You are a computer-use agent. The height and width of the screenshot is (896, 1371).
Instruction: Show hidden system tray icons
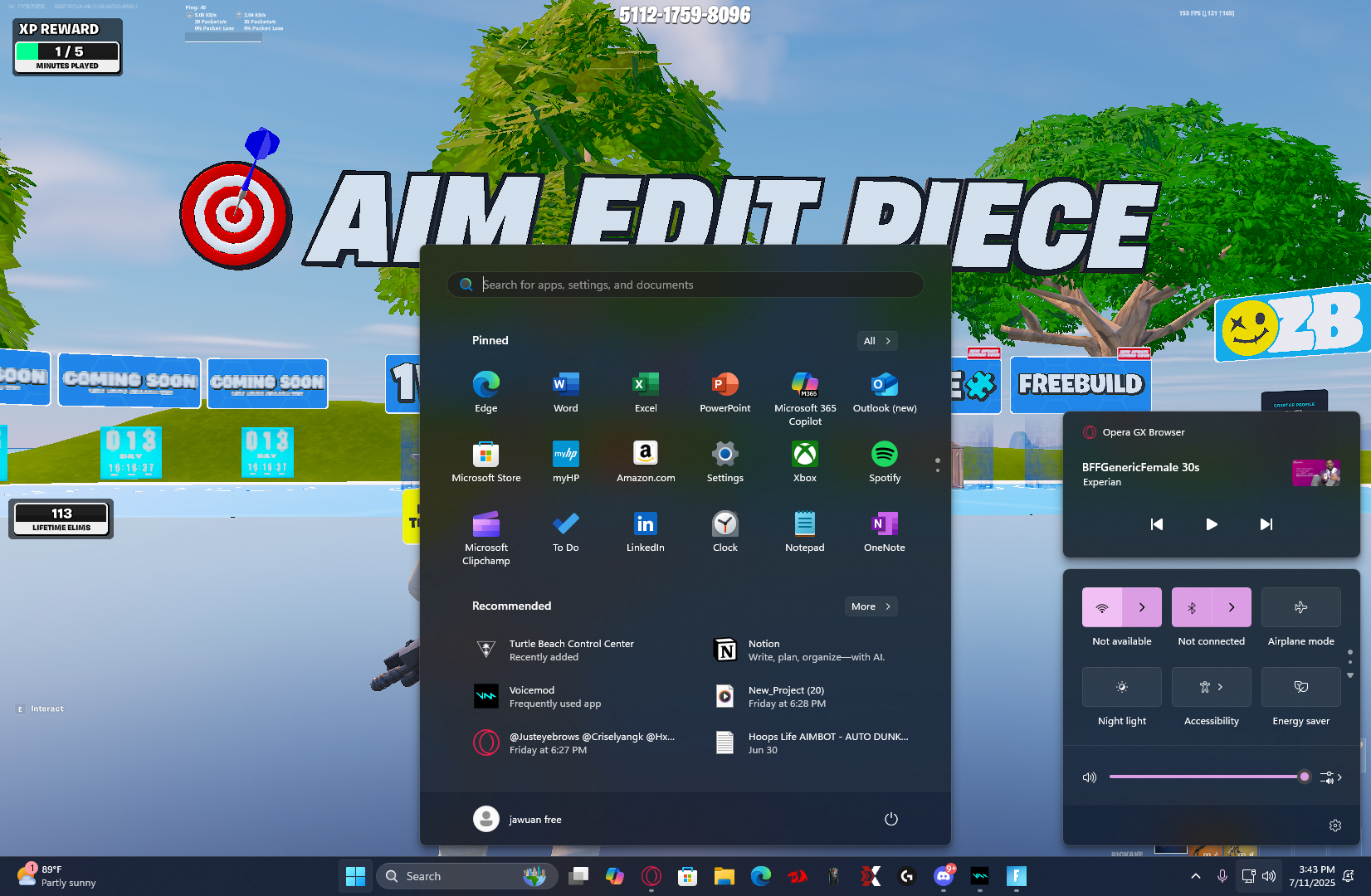pyautogui.click(x=1195, y=876)
